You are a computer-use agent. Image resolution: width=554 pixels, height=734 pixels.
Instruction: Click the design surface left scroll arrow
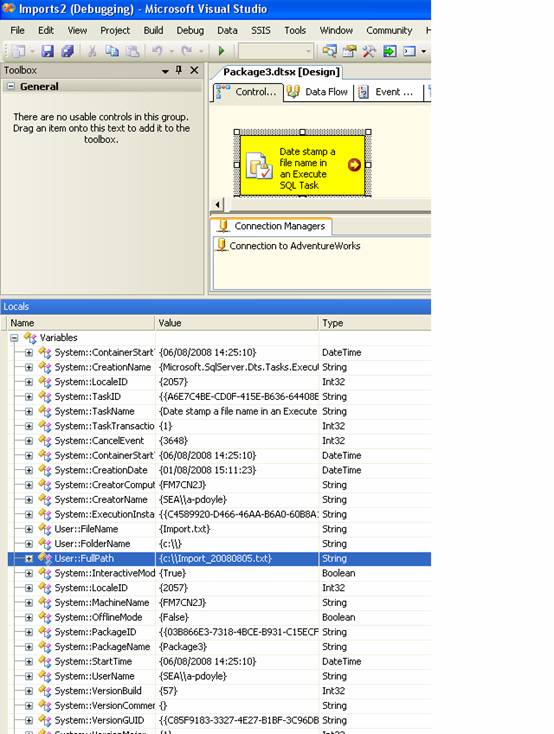click(x=217, y=205)
